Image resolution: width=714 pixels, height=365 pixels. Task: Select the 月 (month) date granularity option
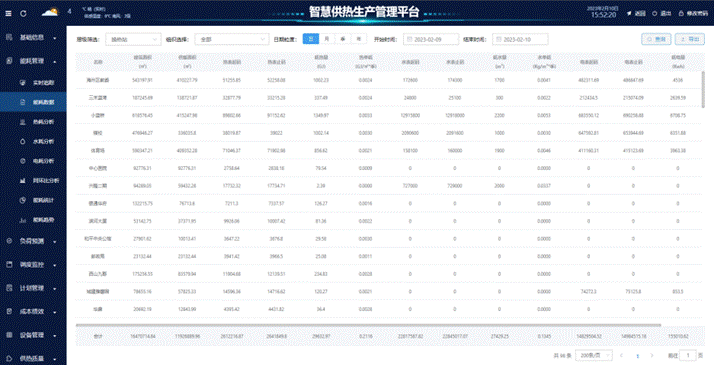326,39
